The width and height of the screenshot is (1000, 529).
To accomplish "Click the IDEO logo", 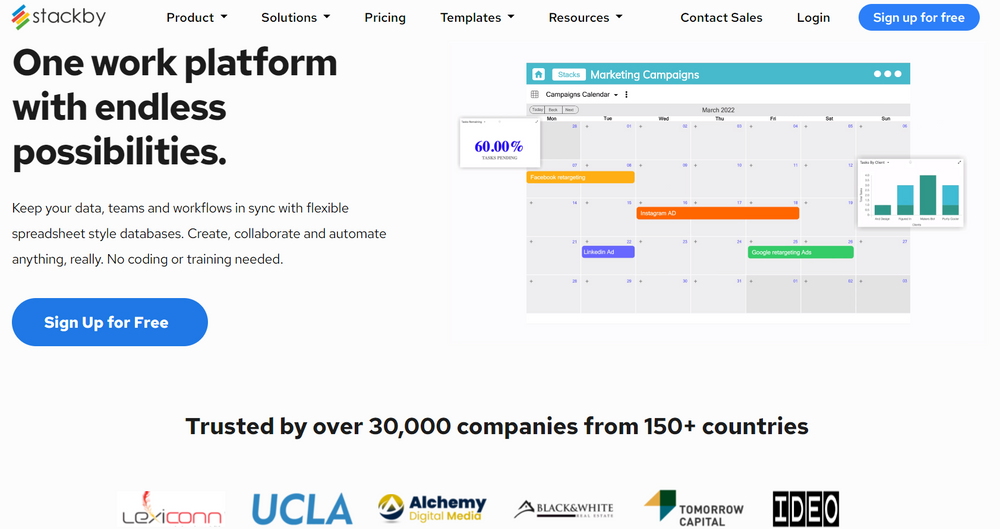I will [805, 509].
